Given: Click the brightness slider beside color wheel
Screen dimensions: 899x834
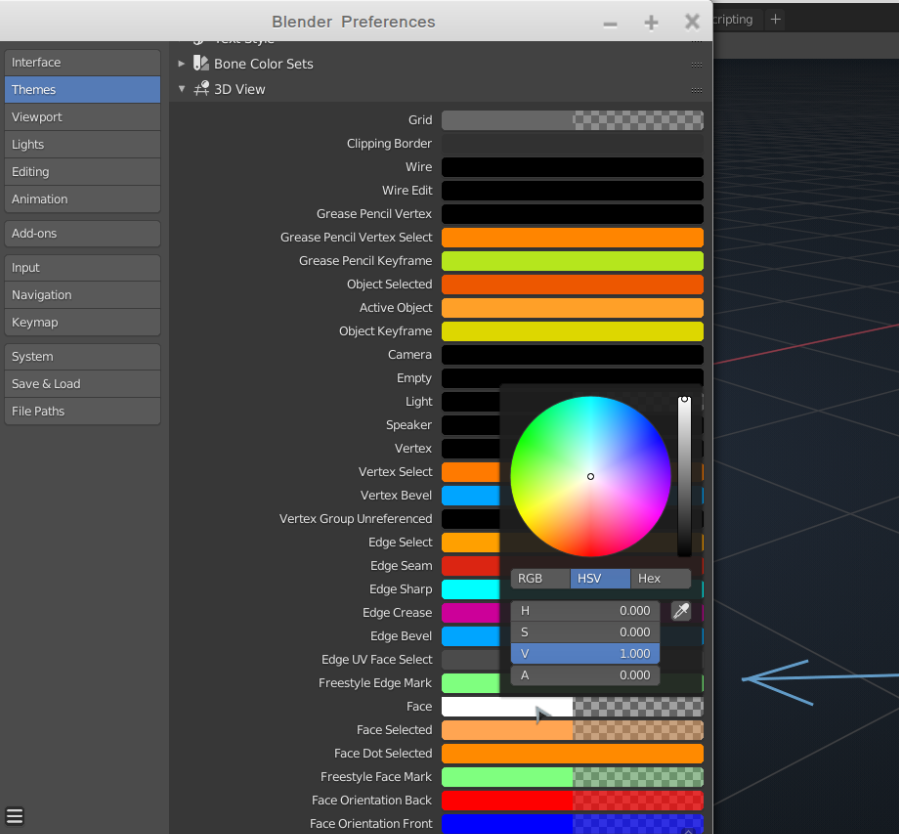Looking at the screenshot, I should click(684, 476).
